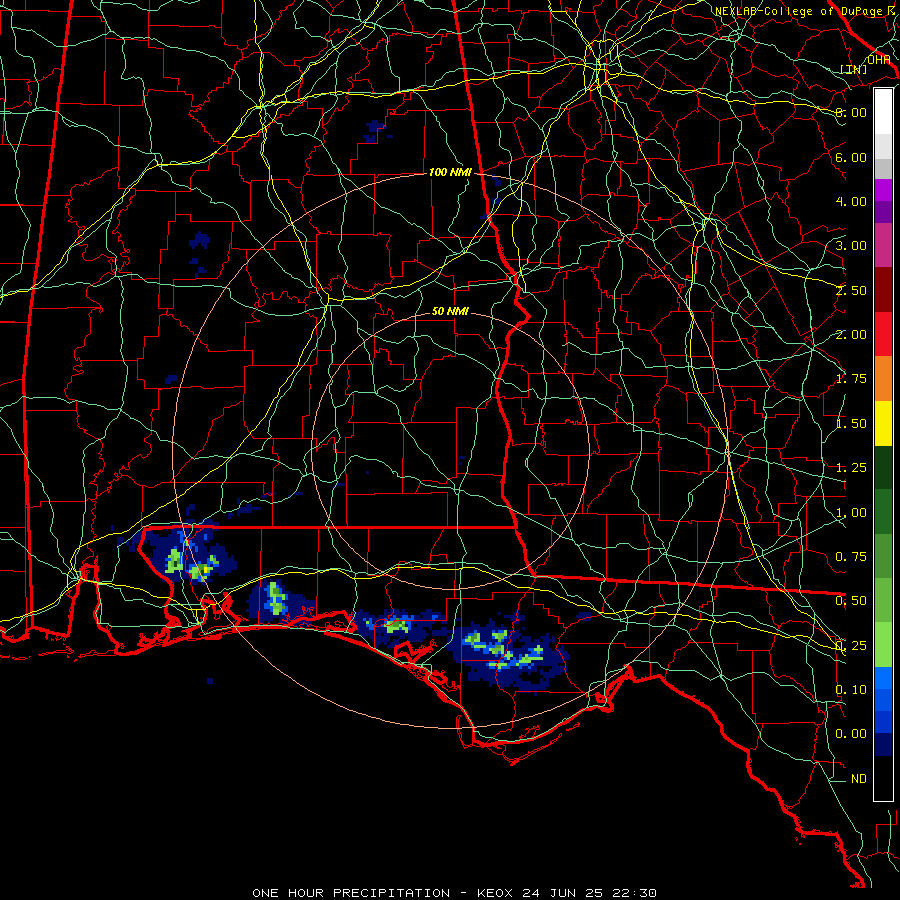Click the 0.10 legend value

(x=851, y=690)
